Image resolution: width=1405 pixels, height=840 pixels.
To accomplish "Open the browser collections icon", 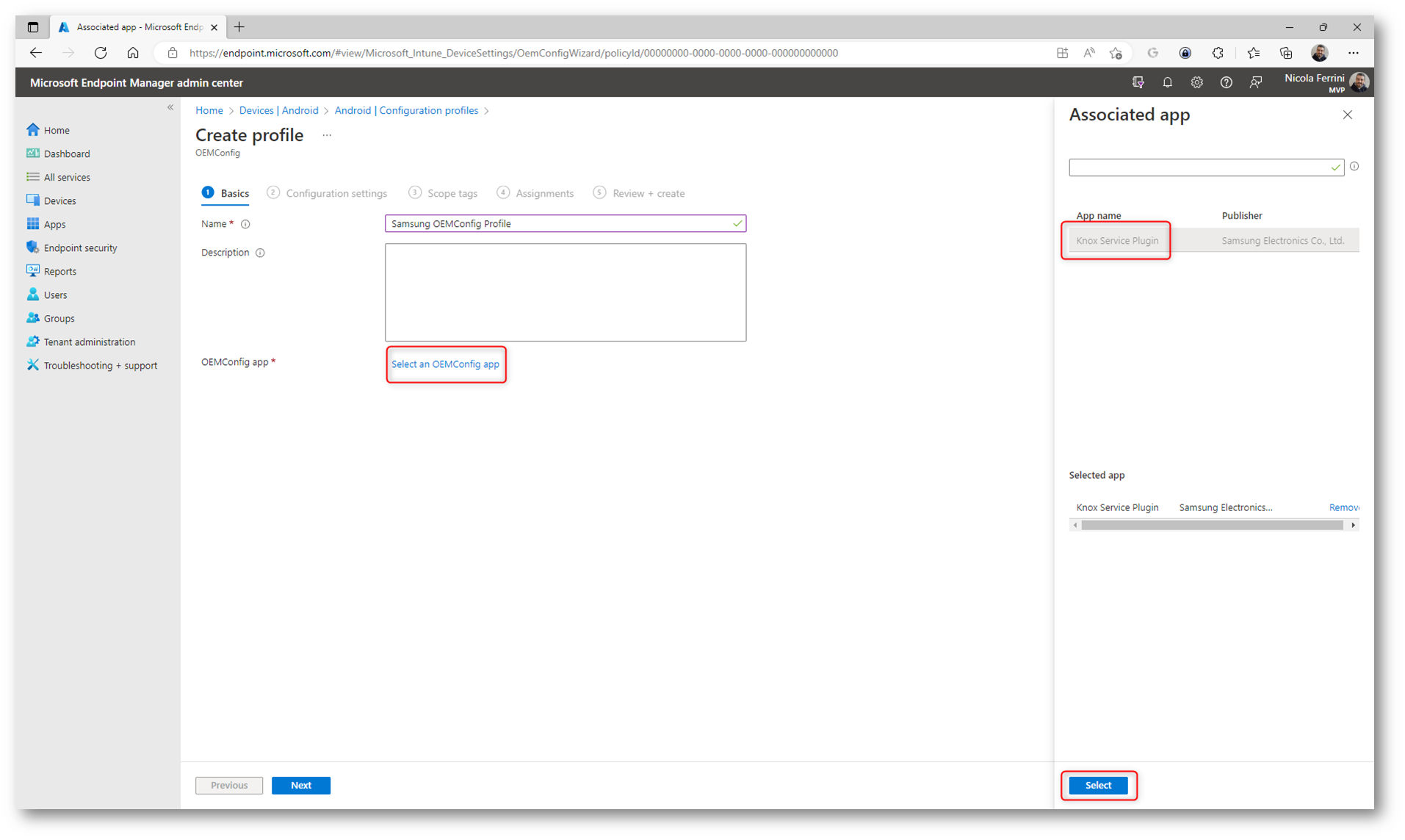I will [x=1285, y=53].
